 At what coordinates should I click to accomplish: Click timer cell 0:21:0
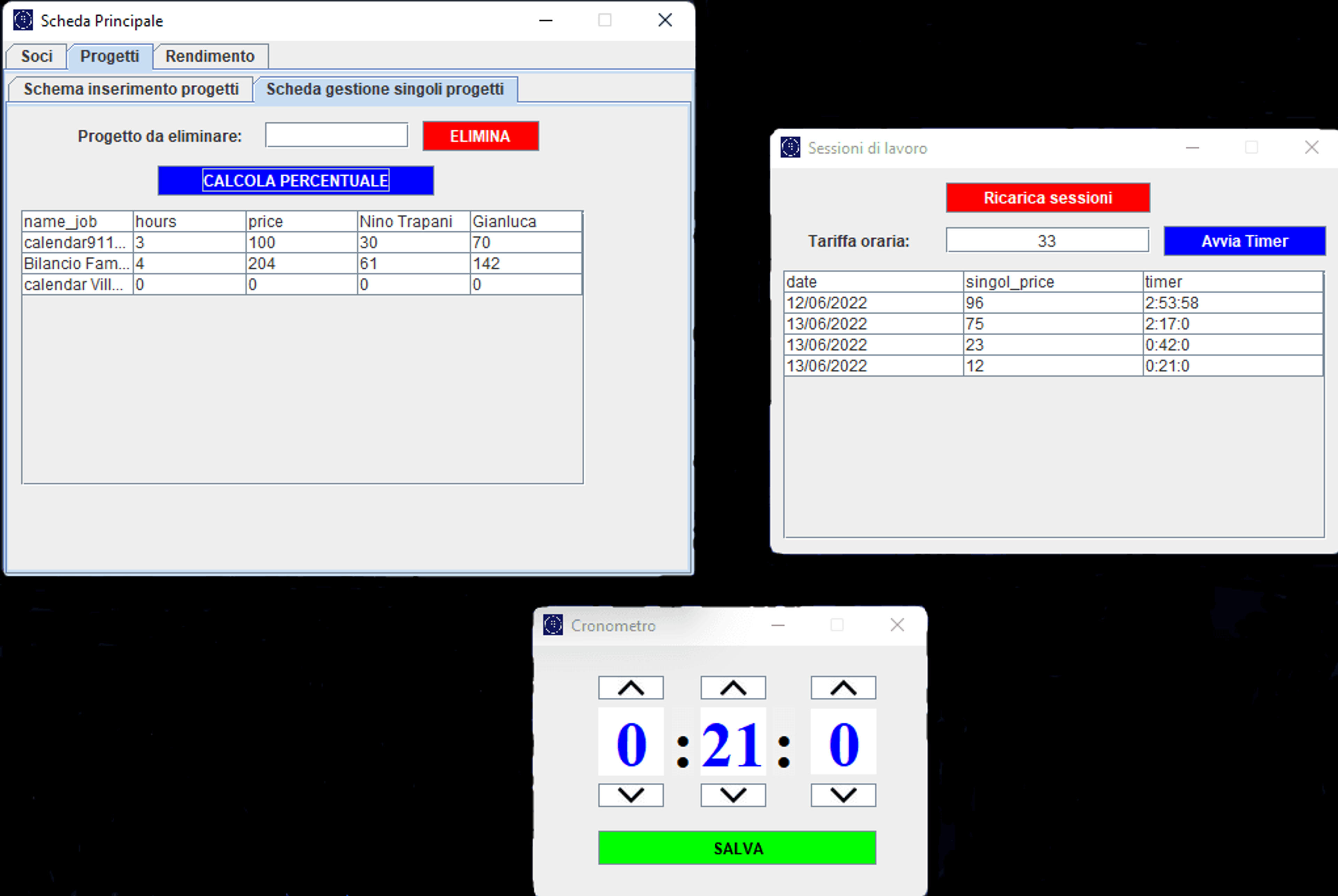pyautogui.click(x=1233, y=366)
